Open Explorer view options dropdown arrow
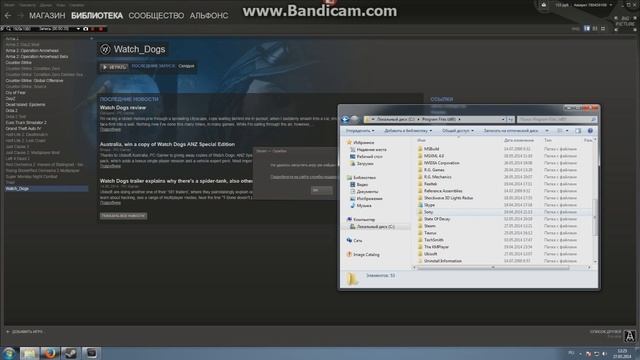 coord(567,131)
